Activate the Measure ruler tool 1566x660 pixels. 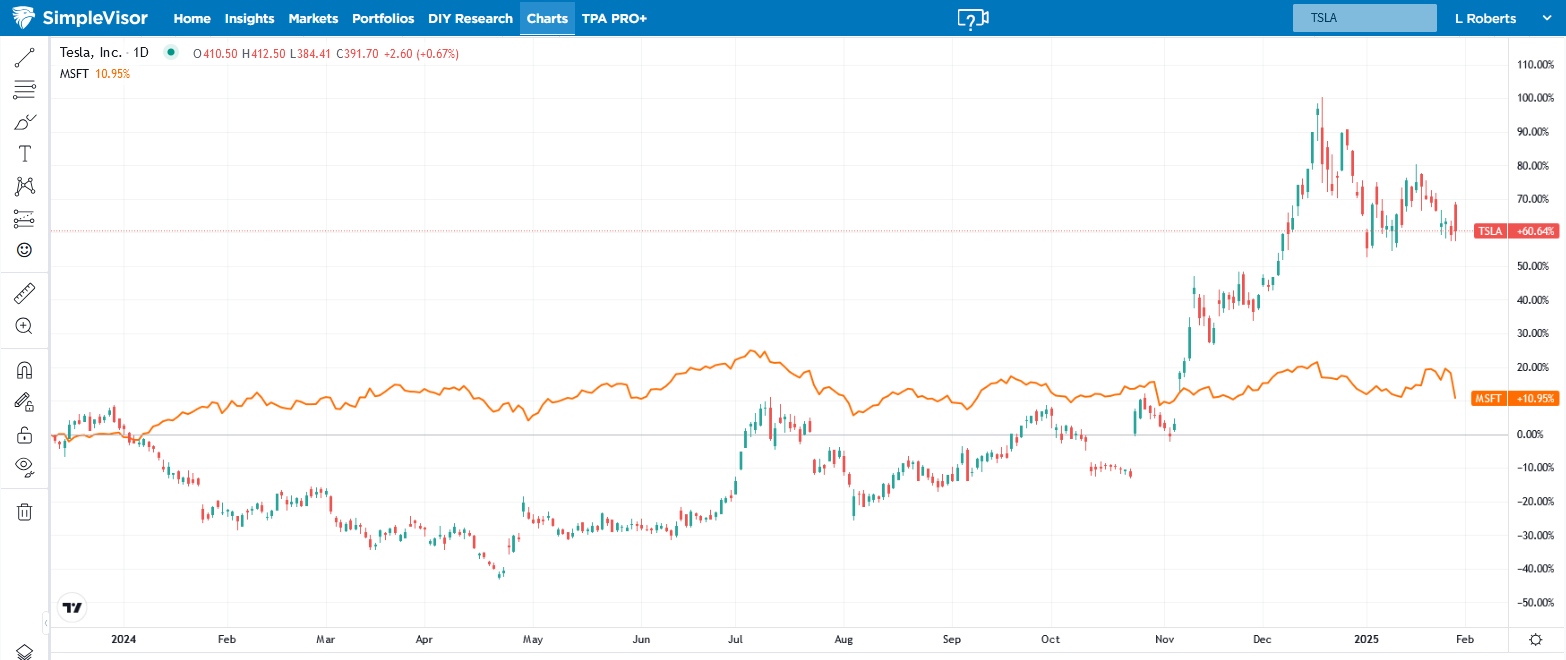(24, 292)
